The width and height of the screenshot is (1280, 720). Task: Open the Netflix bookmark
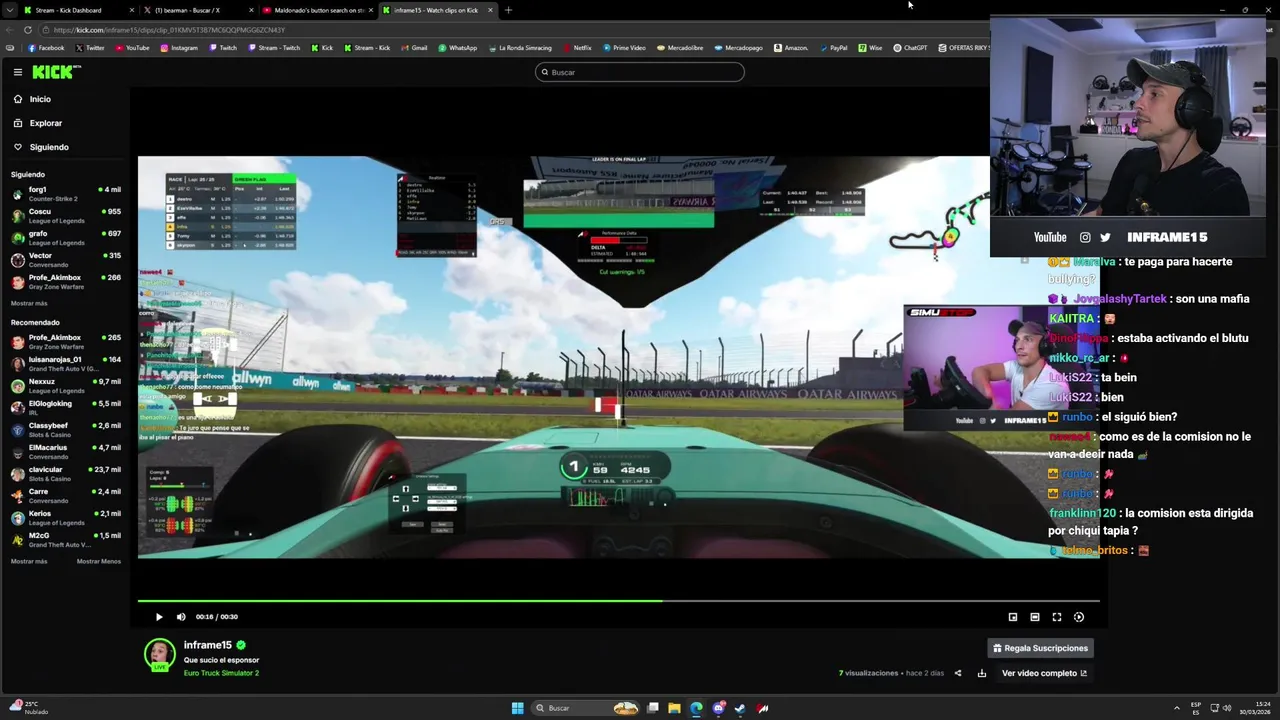(x=577, y=48)
